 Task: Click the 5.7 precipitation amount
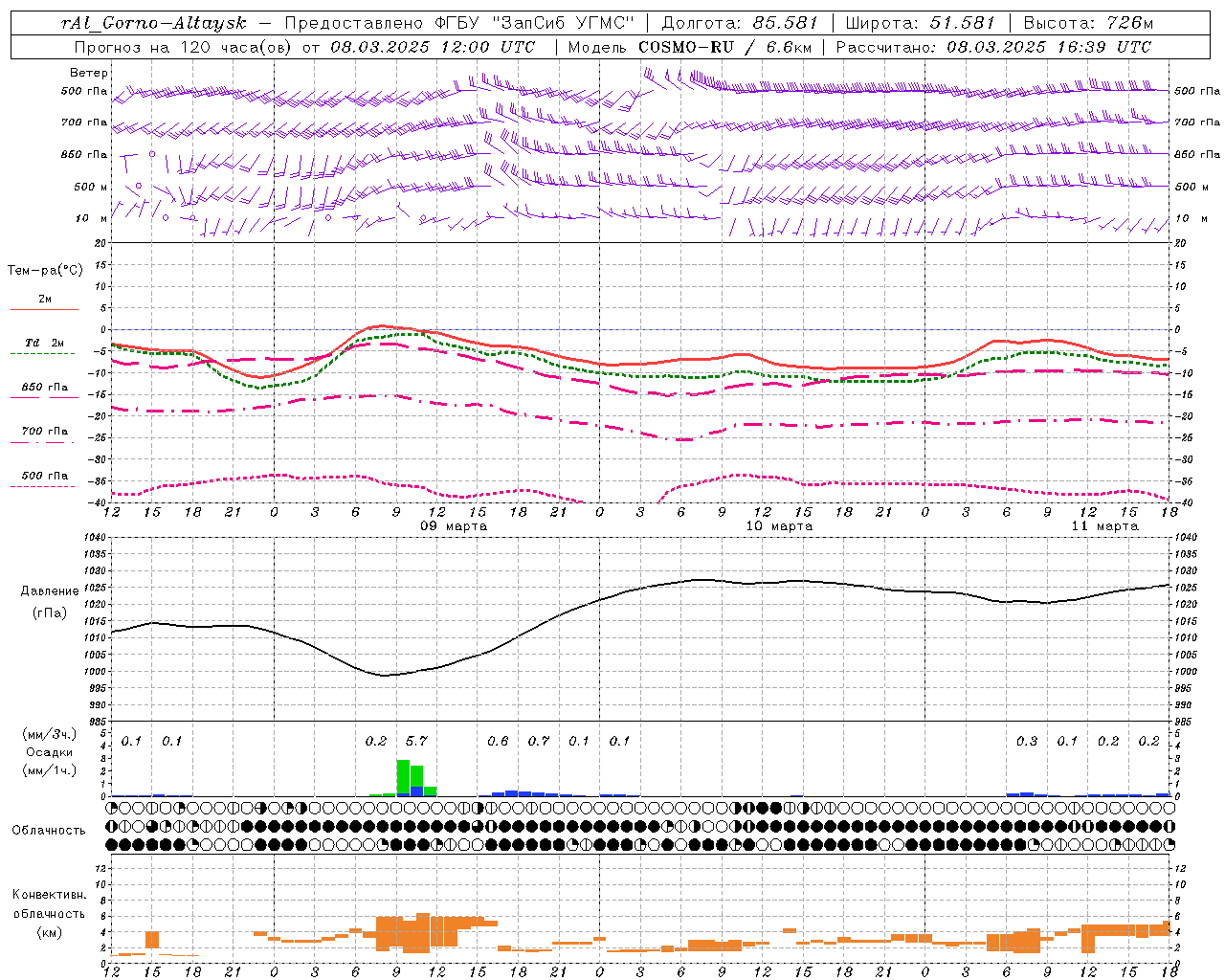tap(416, 742)
